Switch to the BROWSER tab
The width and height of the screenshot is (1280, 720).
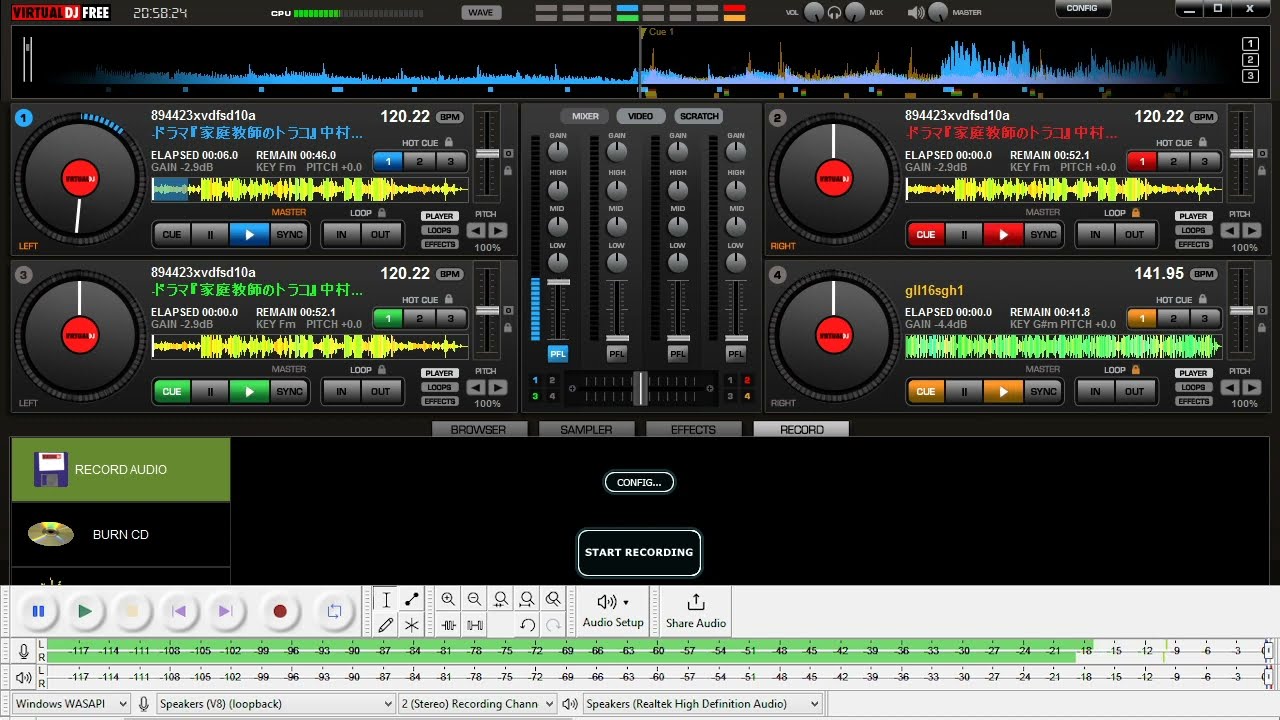(x=478, y=430)
